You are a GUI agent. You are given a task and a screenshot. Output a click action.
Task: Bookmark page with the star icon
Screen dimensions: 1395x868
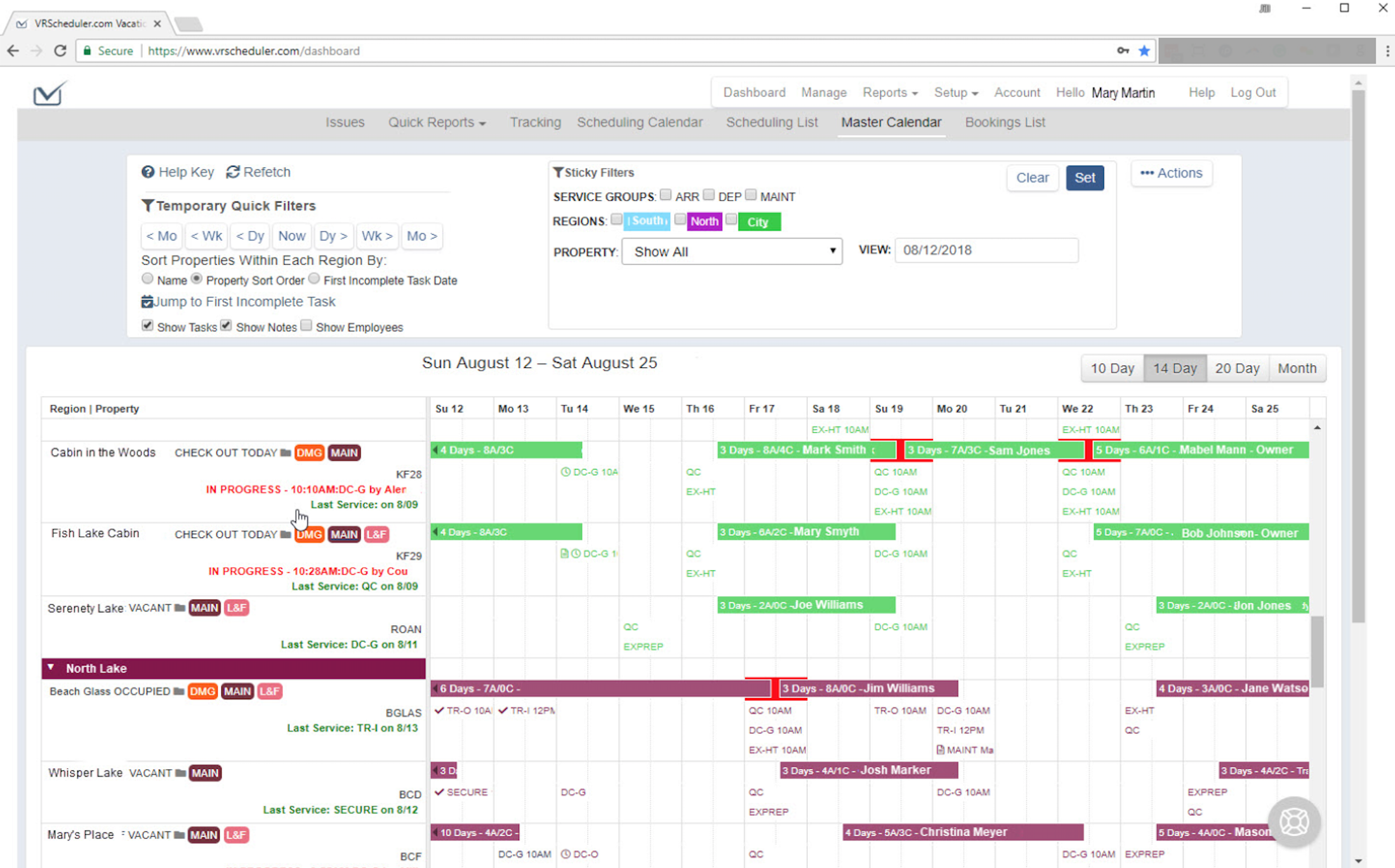[x=1144, y=51]
